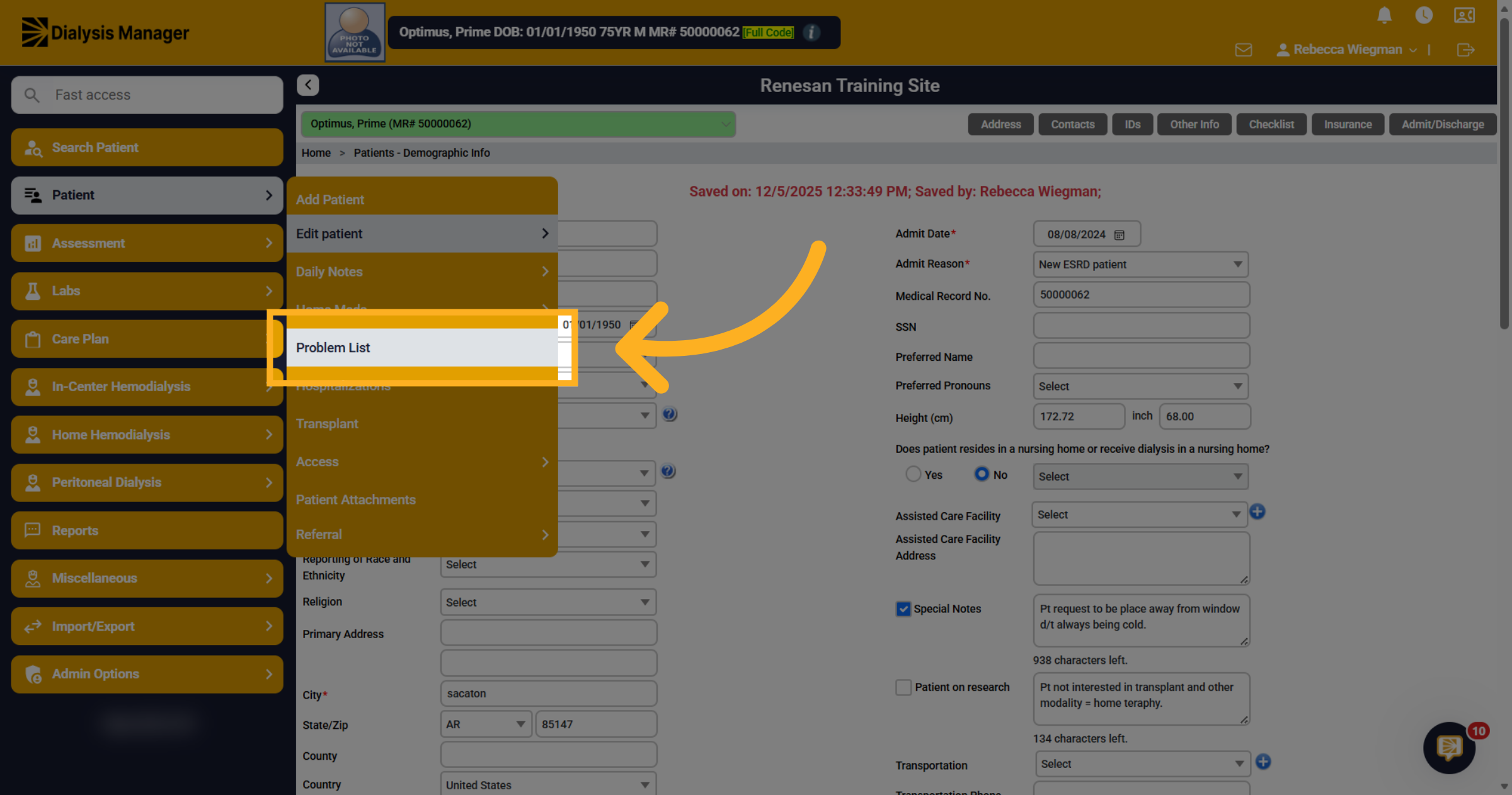Click the Medical Record No. field
This screenshot has height=795, width=1512.
pyautogui.click(x=1141, y=295)
